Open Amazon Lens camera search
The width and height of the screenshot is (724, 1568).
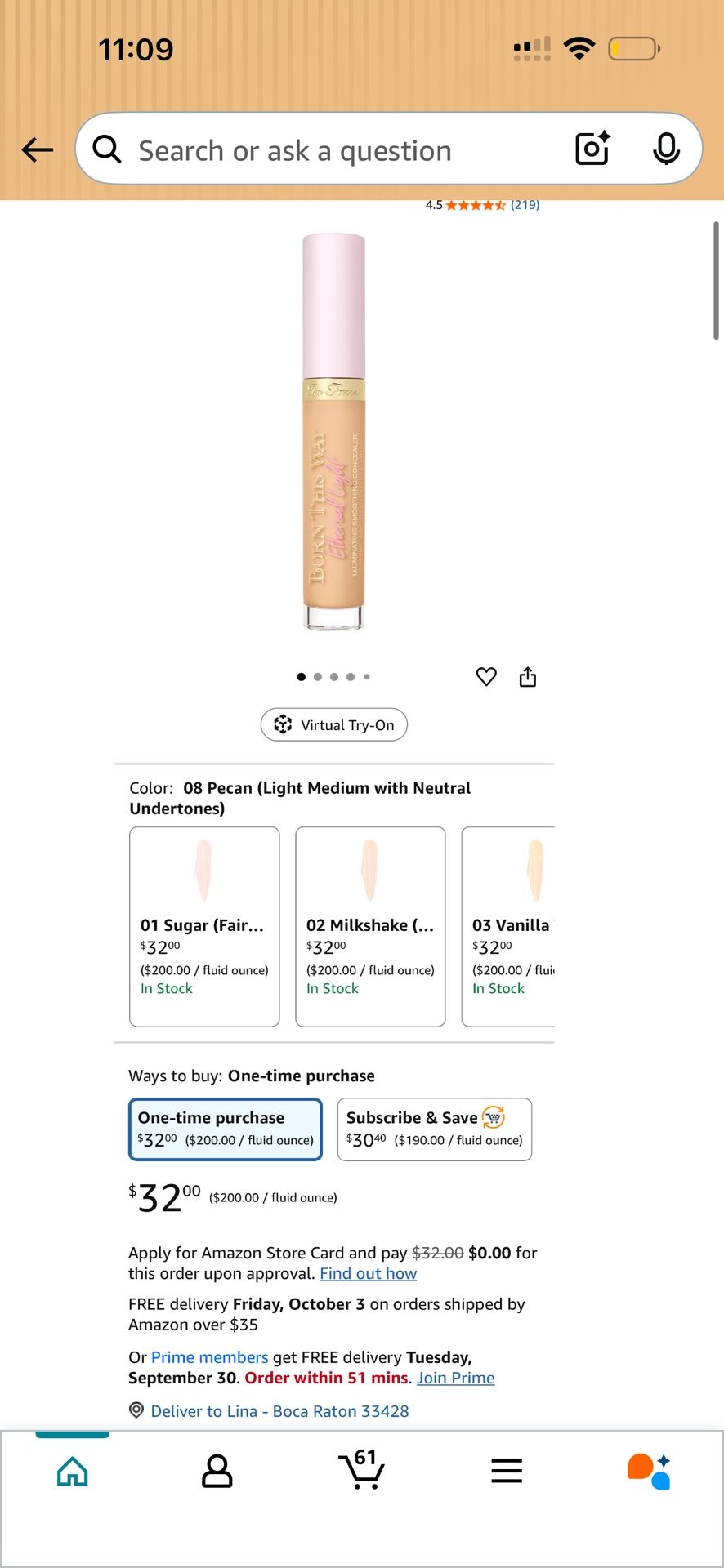(x=592, y=149)
